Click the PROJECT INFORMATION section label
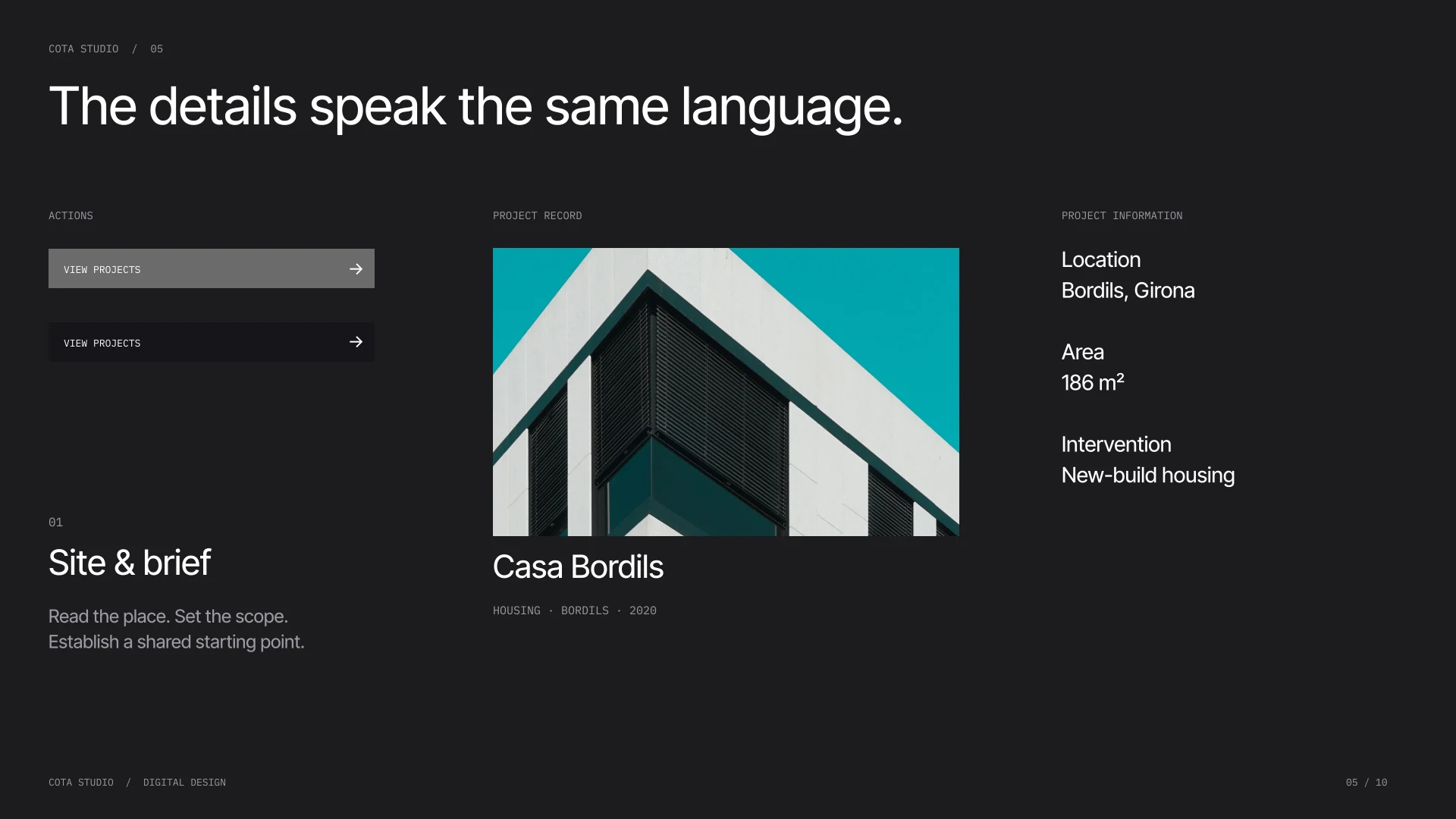The height and width of the screenshot is (819, 1456). tap(1122, 216)
